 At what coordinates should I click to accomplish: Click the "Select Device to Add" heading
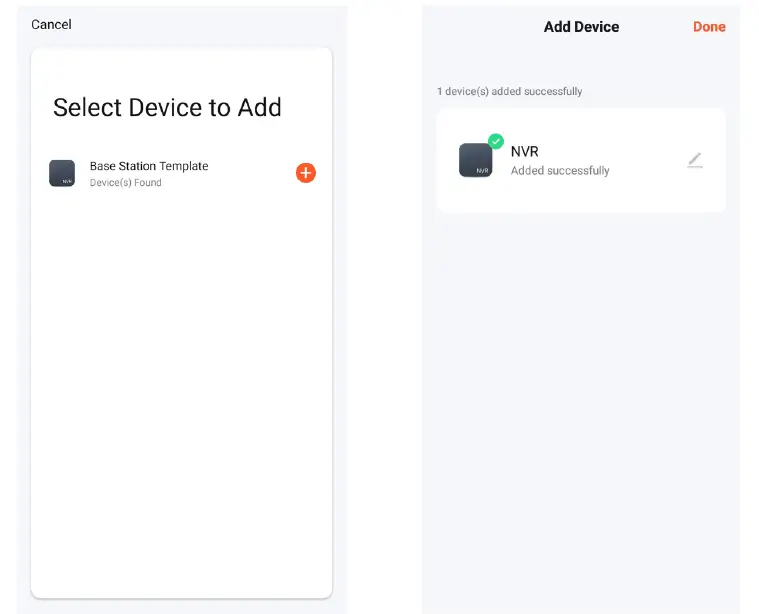tap(167, 108)
